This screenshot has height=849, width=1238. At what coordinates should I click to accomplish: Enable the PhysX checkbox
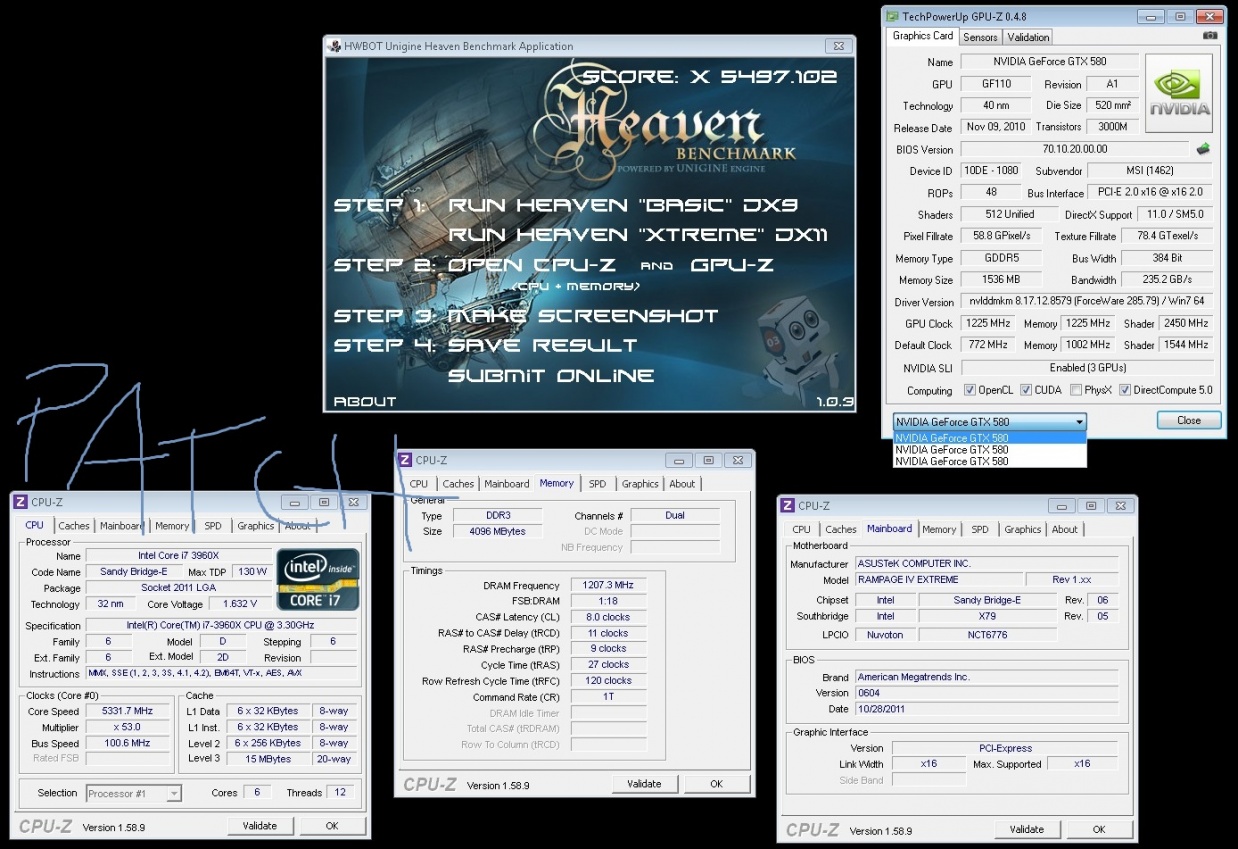click(x=1075, y=390)
